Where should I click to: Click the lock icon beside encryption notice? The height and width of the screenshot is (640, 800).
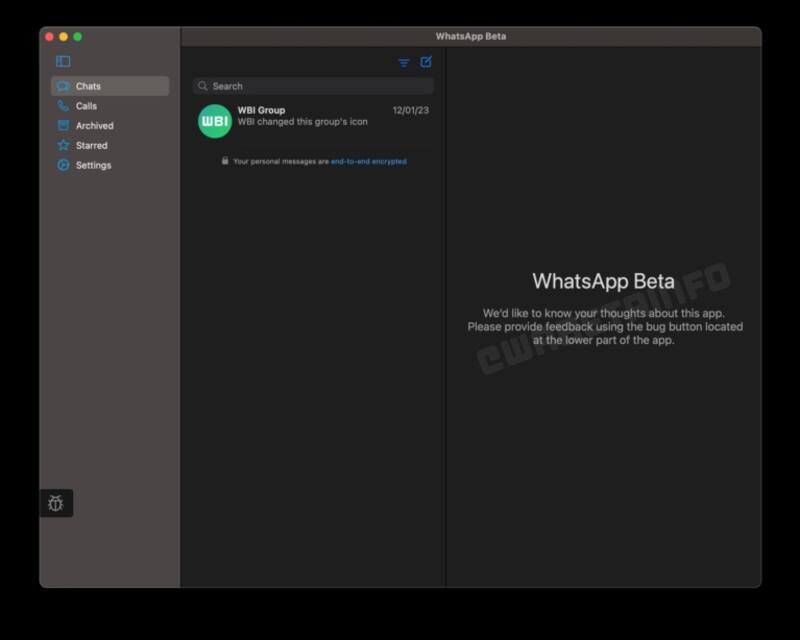225,160
